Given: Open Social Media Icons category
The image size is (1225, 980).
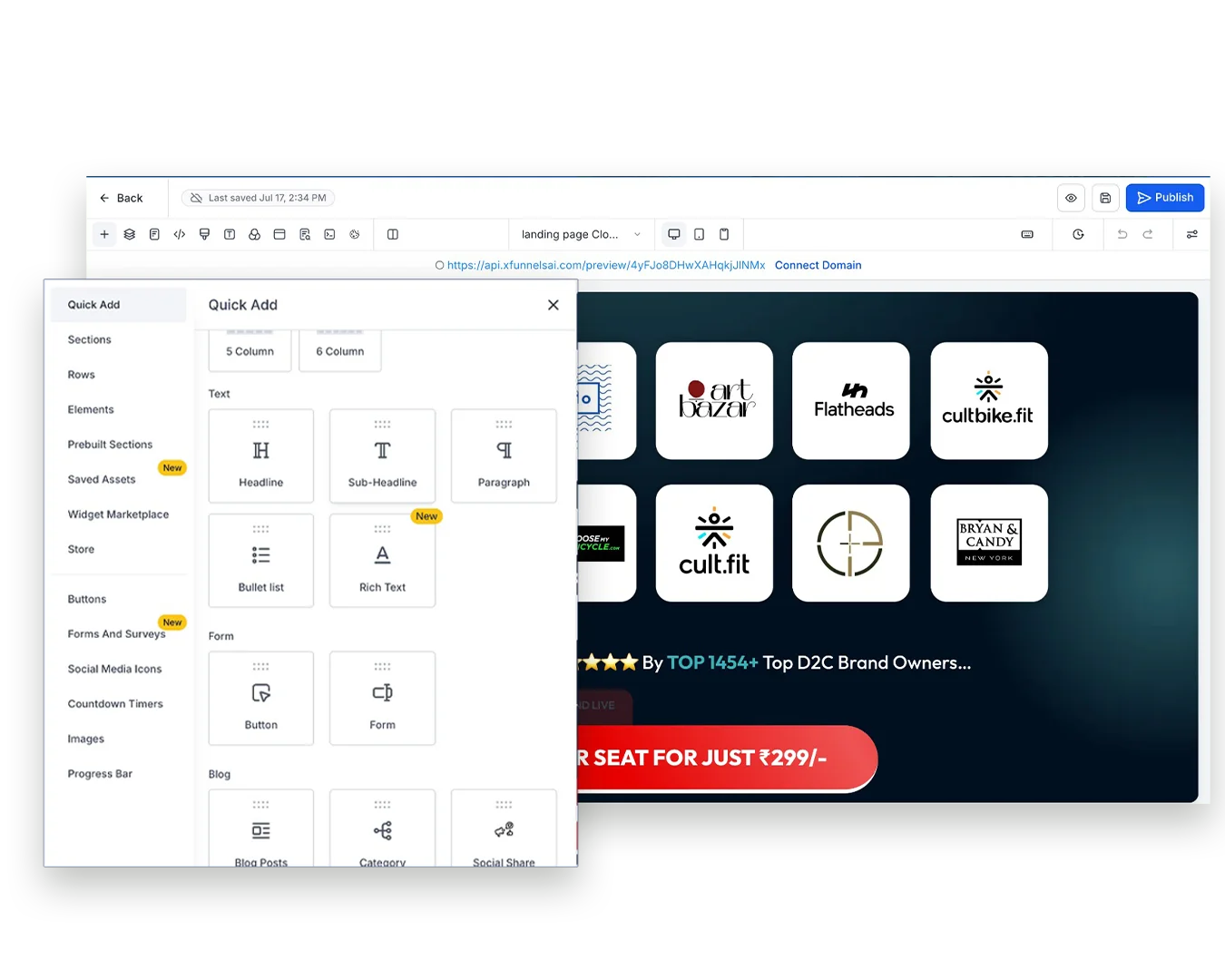Looking at the screenshot, I should [x=114, y=669].
